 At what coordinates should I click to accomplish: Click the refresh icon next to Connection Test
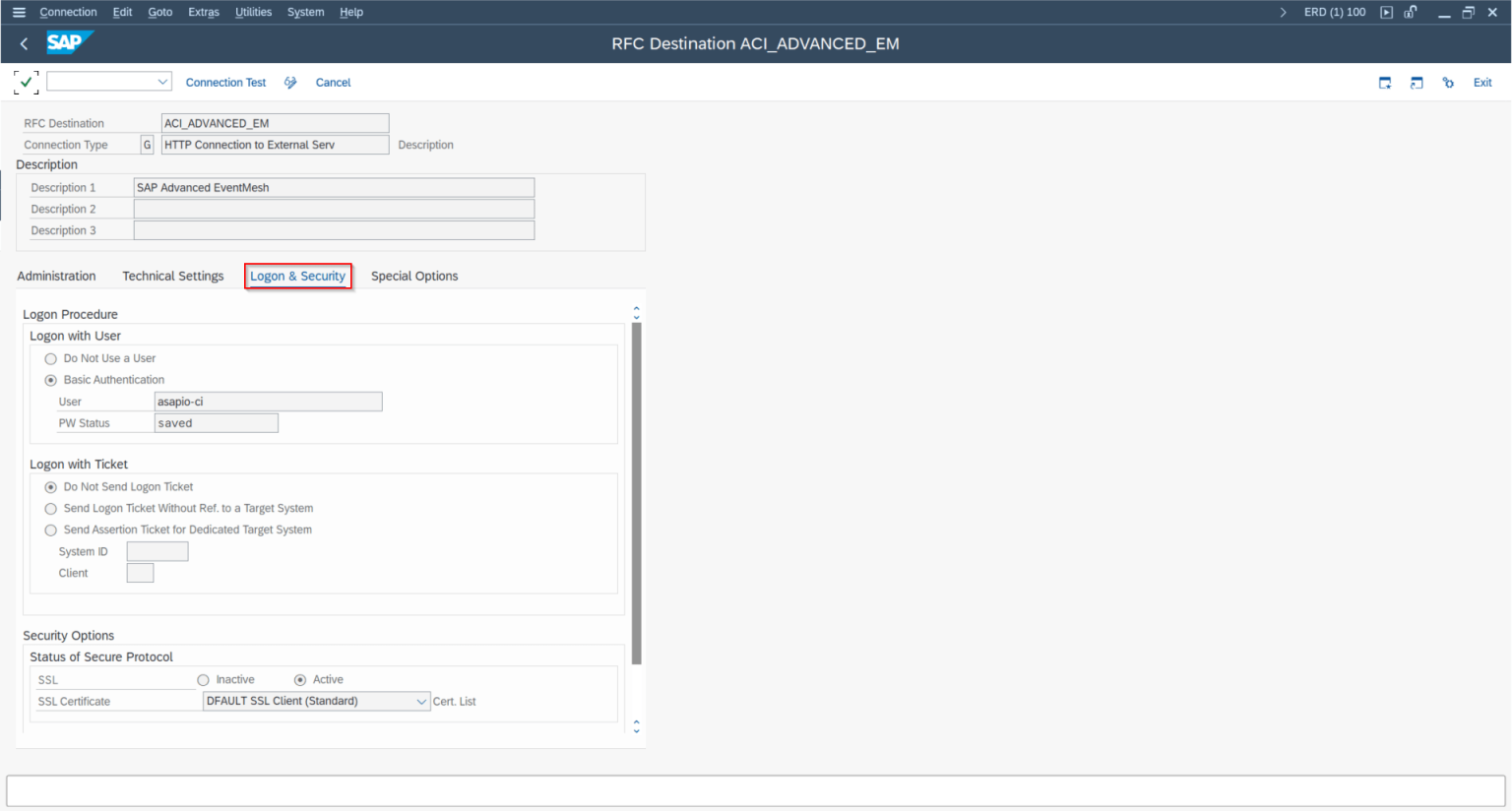point(290,82)
